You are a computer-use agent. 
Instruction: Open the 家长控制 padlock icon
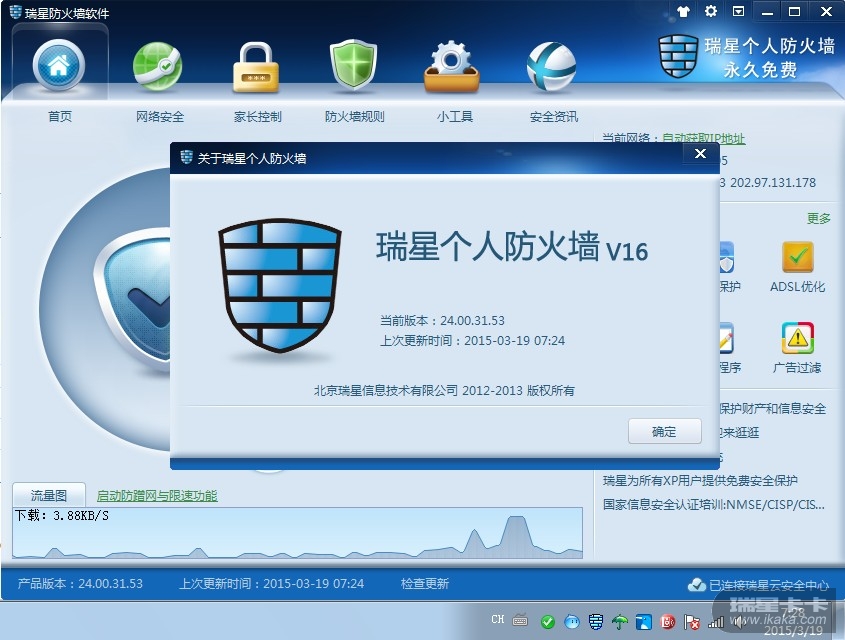256,67
